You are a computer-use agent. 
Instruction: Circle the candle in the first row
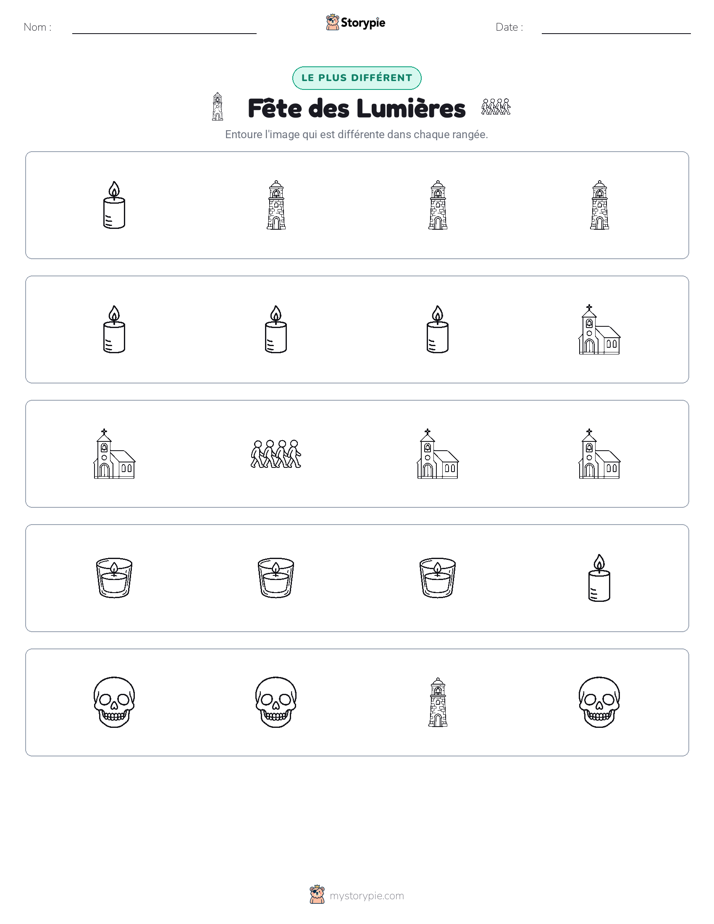pos(114,204)
